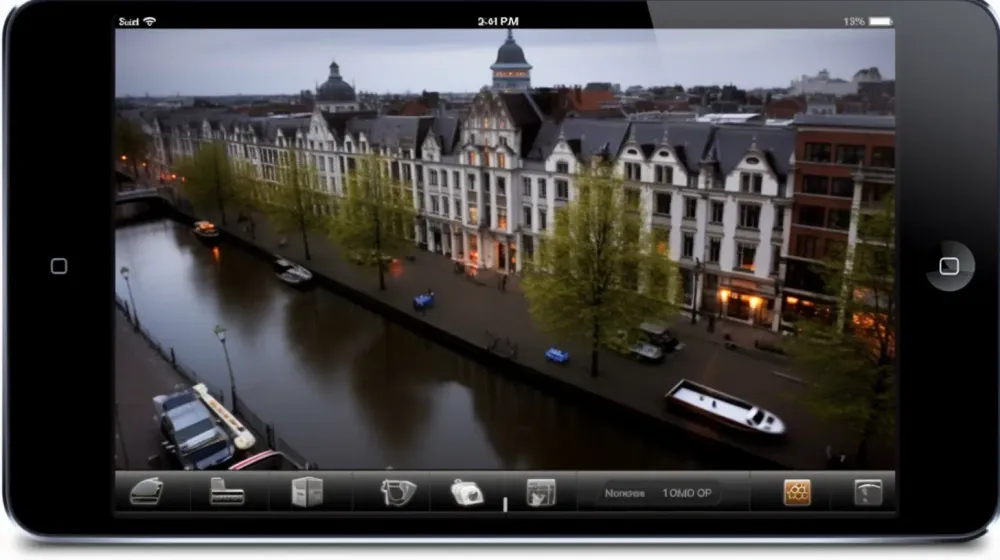Tap the battery percentage in status bar
1000x560 pixels.
coord(854,22)
